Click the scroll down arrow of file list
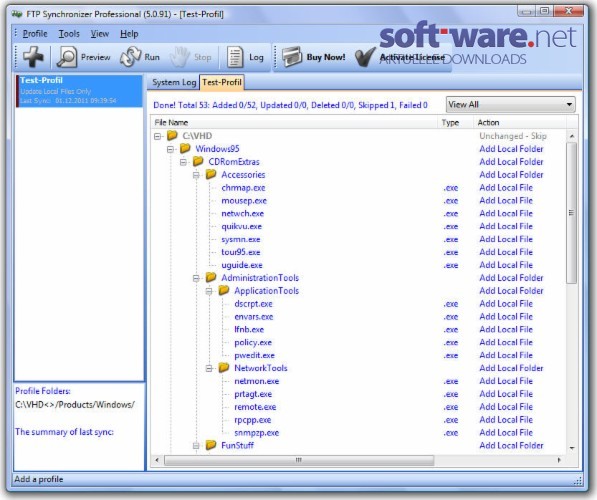This screenshot has height=500, width=597. 571,448
